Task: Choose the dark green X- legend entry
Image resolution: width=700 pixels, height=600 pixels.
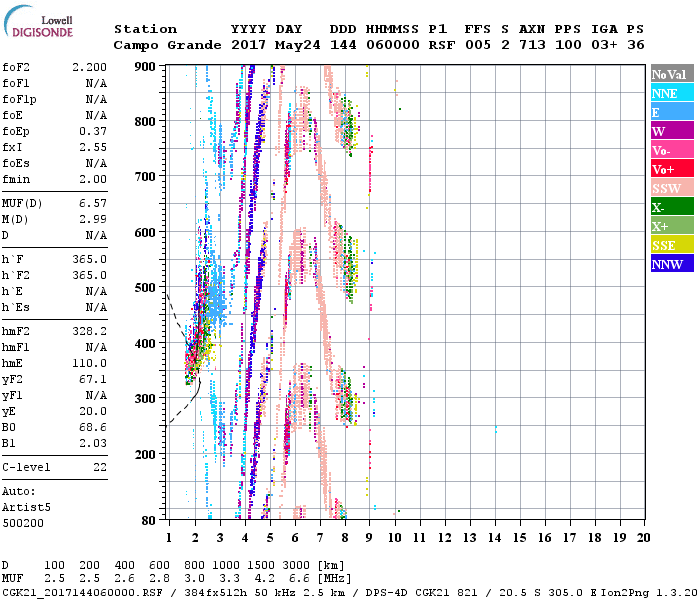Action: tap(669, 207)
